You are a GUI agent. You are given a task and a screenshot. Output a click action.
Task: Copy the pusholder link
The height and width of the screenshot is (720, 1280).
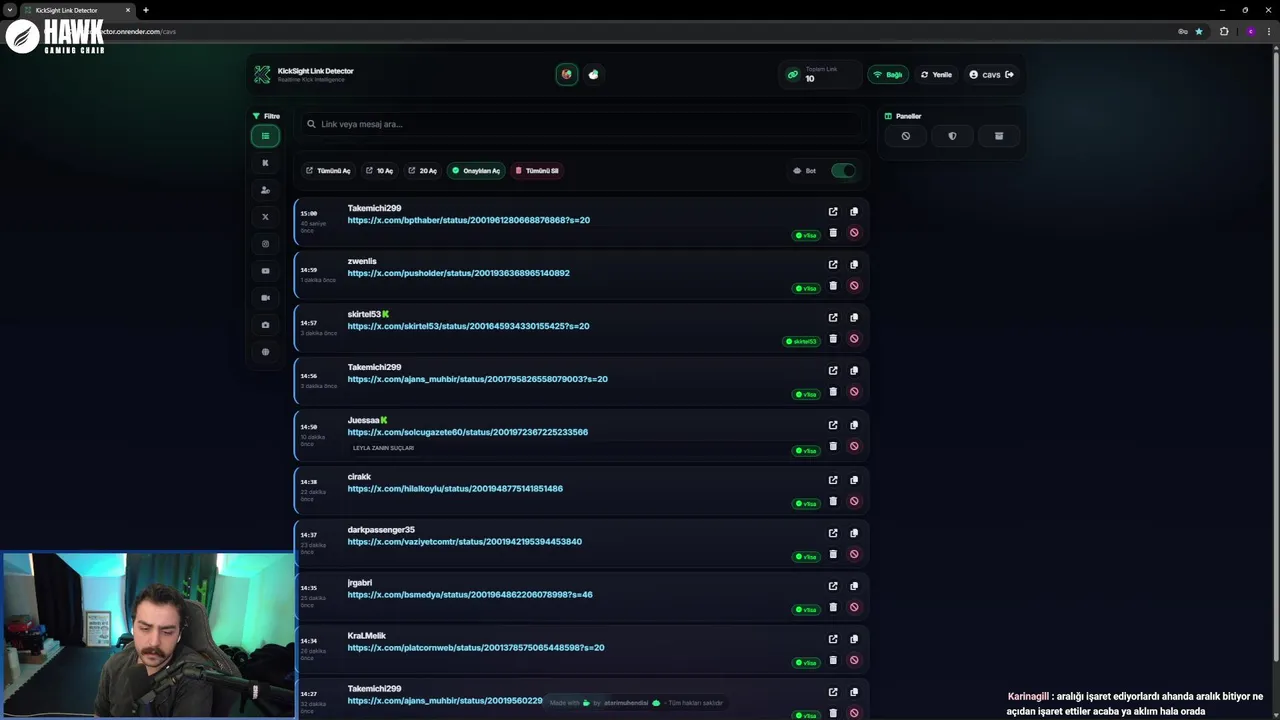tap(854, 265)
